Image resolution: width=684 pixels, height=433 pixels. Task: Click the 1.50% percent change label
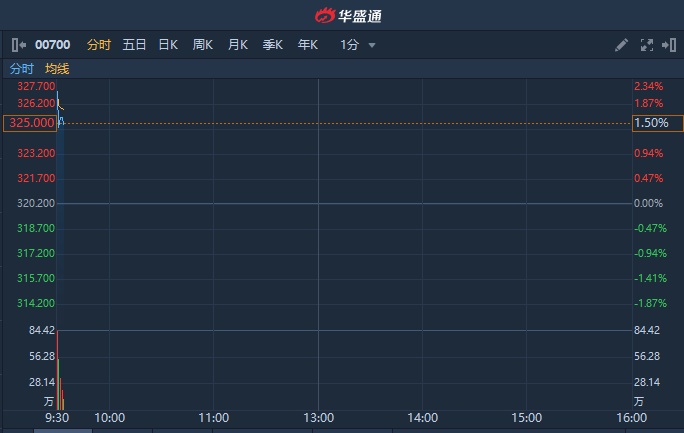pos(651,123)
